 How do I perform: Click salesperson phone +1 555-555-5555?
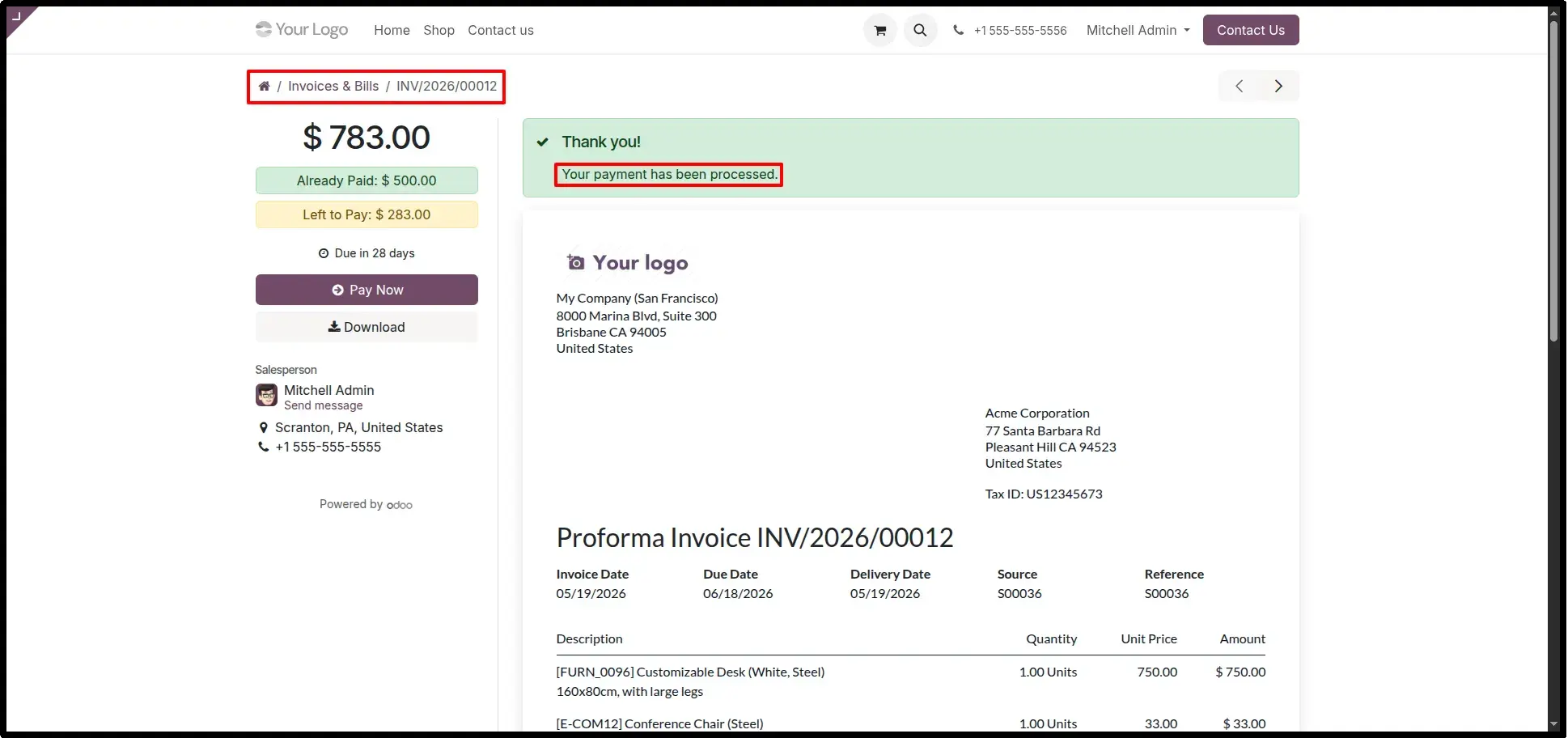point(328,447)
